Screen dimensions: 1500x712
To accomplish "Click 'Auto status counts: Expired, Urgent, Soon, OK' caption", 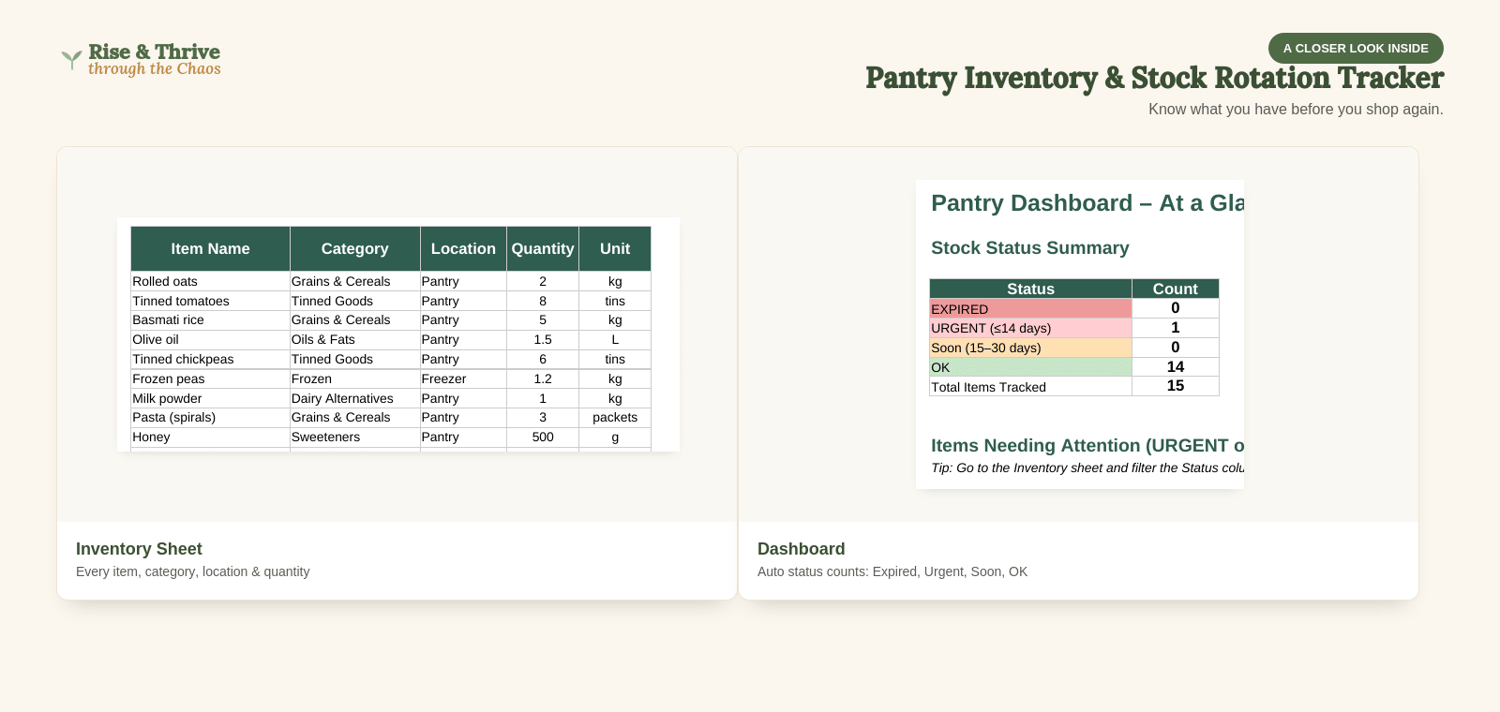I will tap(892, 572).
